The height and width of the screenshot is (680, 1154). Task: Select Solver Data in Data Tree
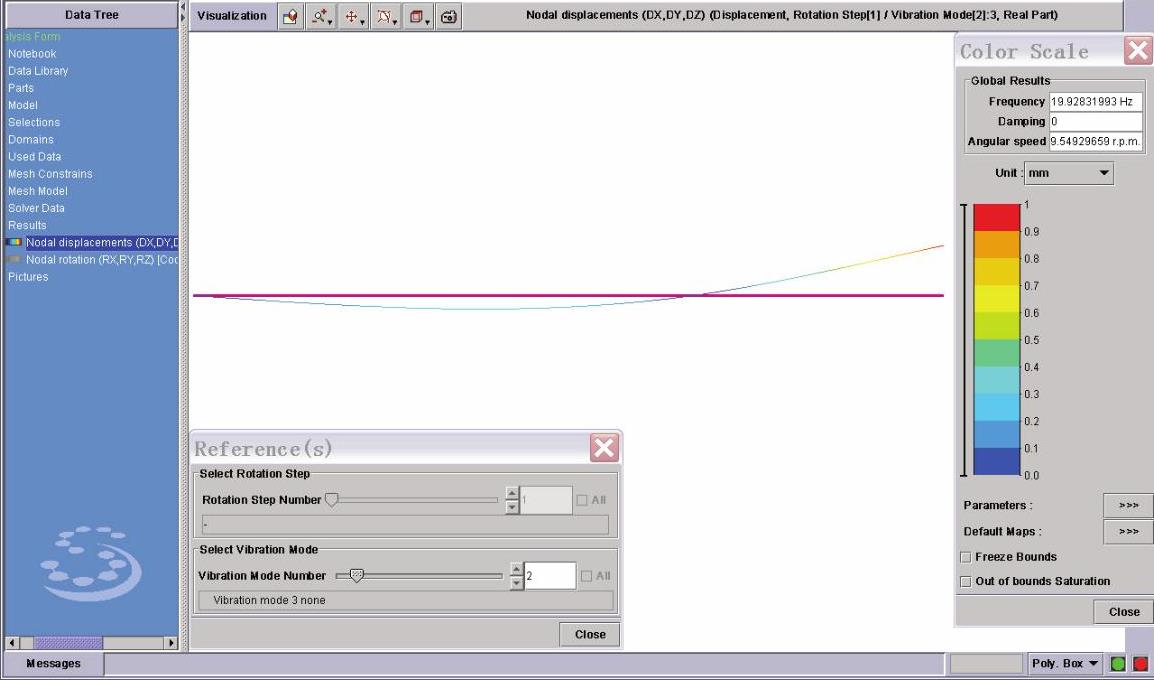36,208
